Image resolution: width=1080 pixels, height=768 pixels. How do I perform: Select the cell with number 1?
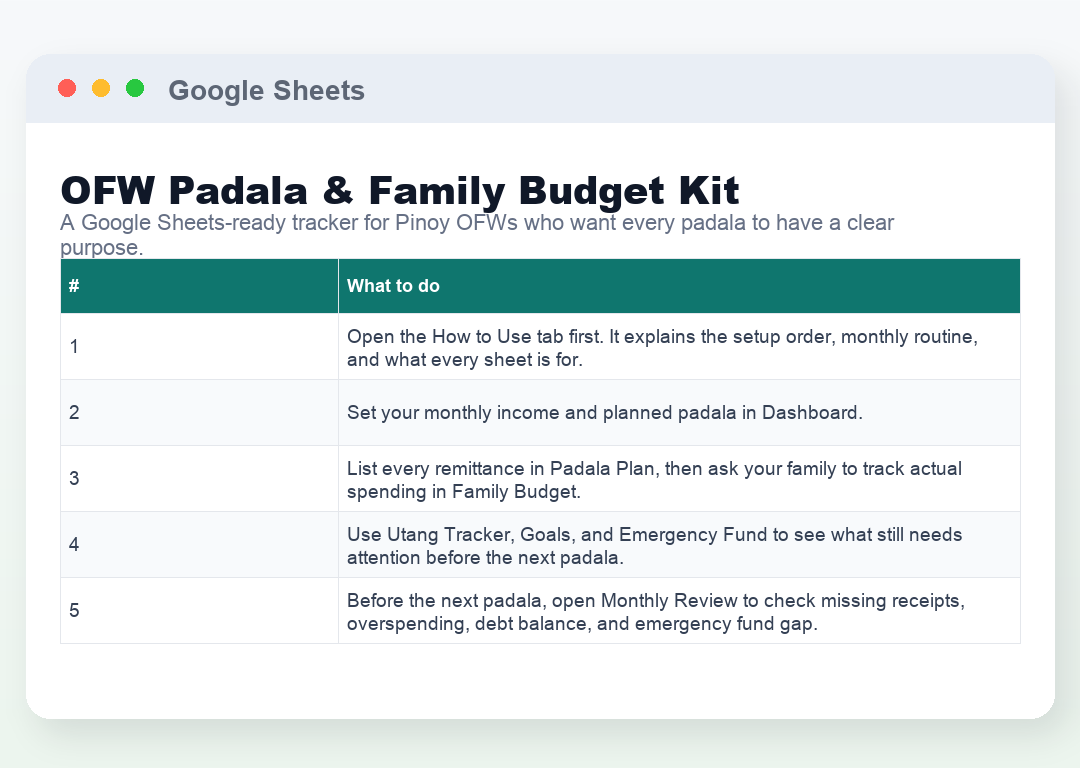[199, 346]
